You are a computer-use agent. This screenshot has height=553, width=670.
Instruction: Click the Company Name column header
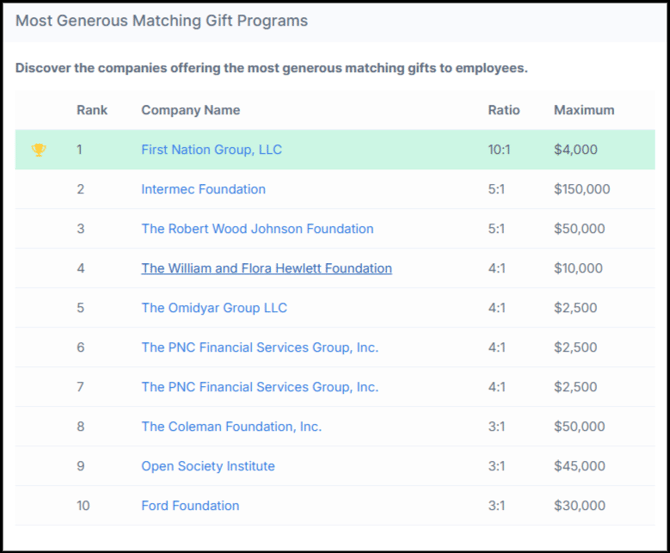click(x=190, y=110)
